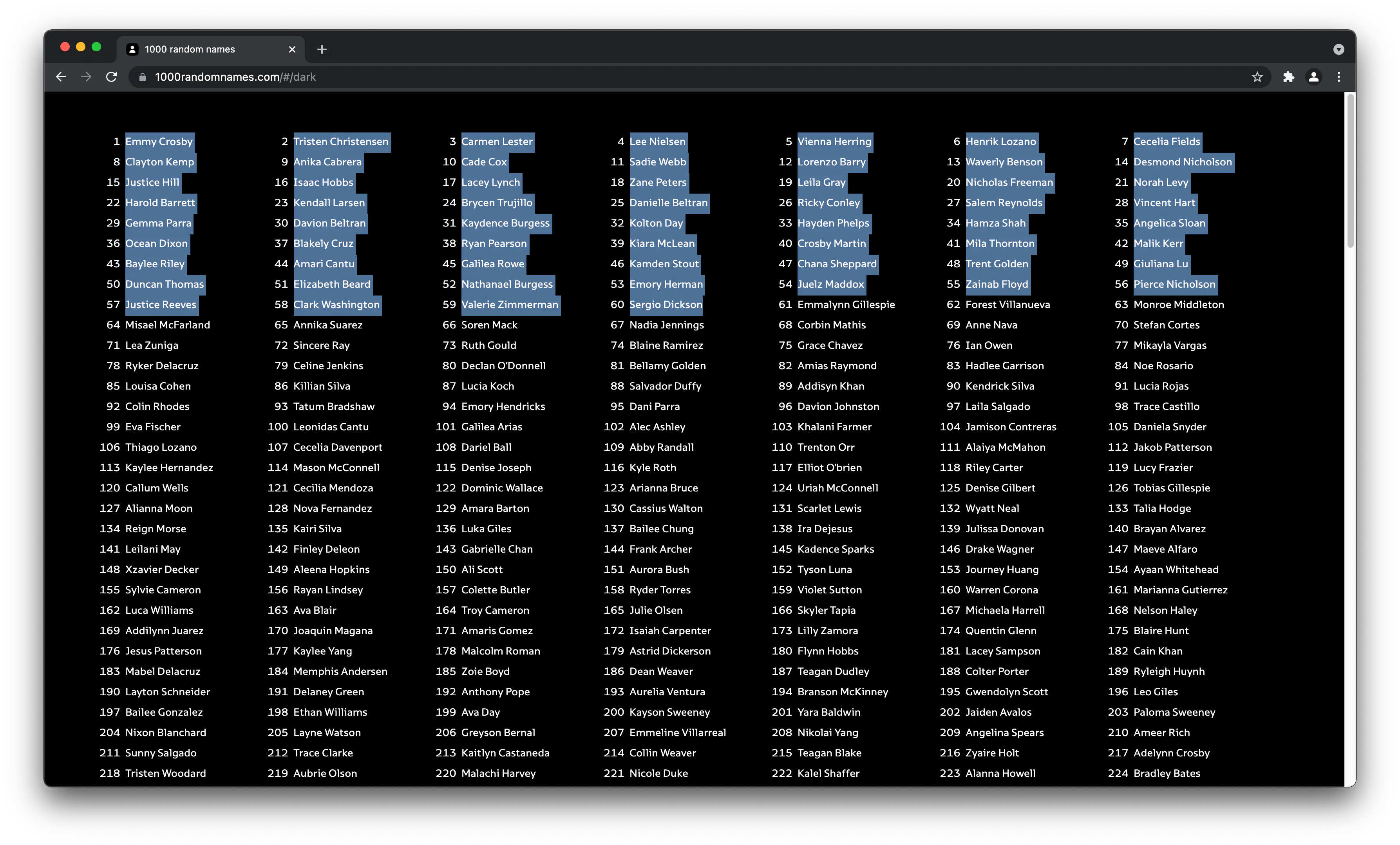
Task: View site info via the lock icon
Action: point(143,77)
